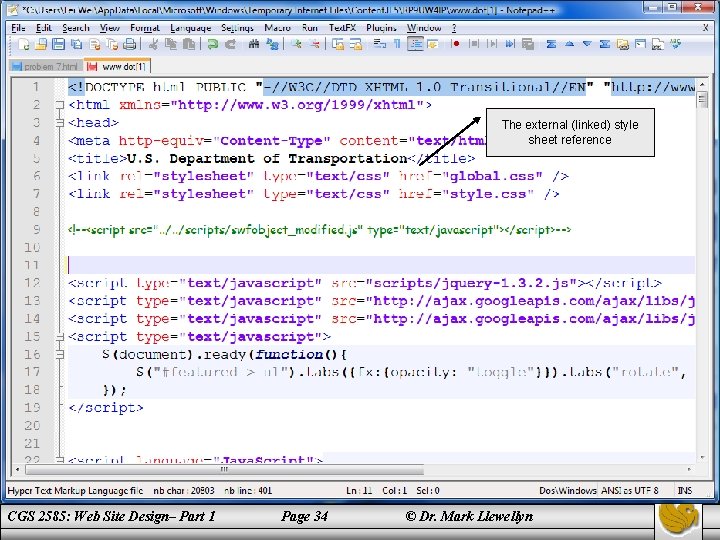Collapse the fold marker on line 22
720x540 pixels.
60,459
